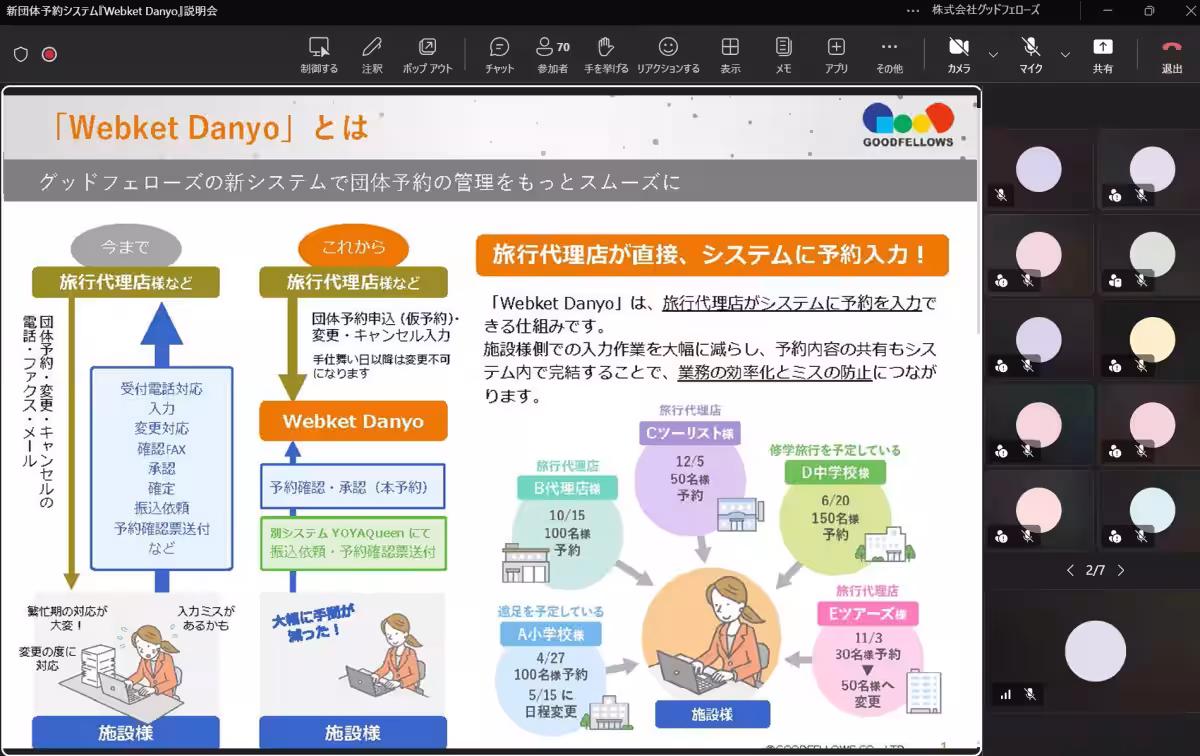Go to next participant page arrow
The image size is (1200, 756).
click(x=1121, y=570)
